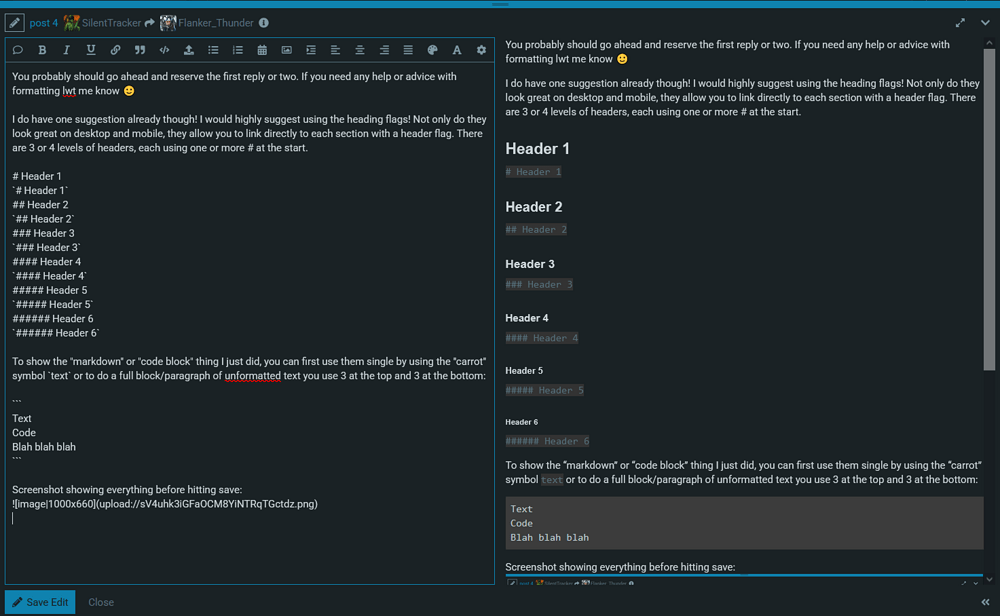Image resolution: width=1000 pixels, height=616 pixels.
Task: Toggle fullscreen composer mode
Action: [x=960, y=23]
